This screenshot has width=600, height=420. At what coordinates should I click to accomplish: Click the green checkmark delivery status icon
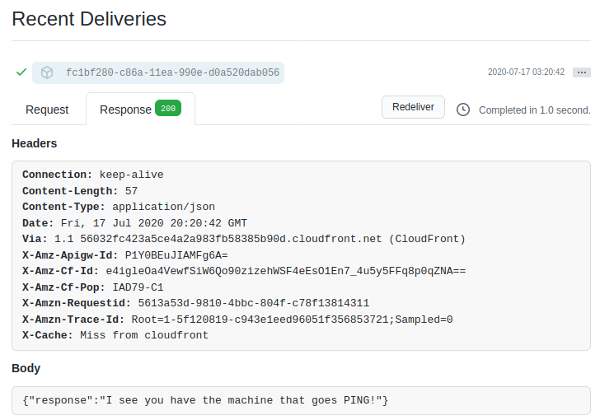tap(21, 72)
